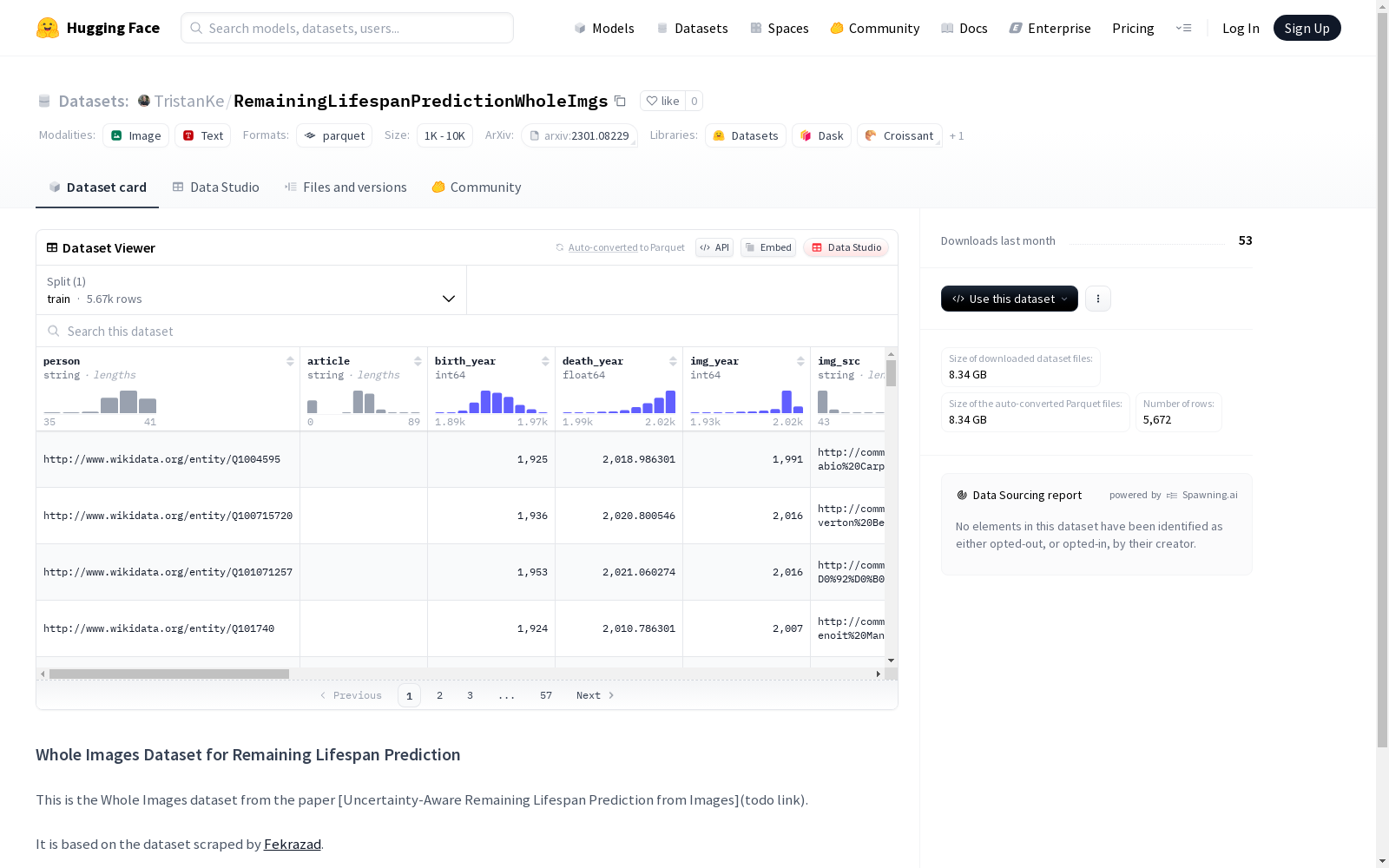Open the Community tab
Viewport: 1389px width, 868px height.
477,187
